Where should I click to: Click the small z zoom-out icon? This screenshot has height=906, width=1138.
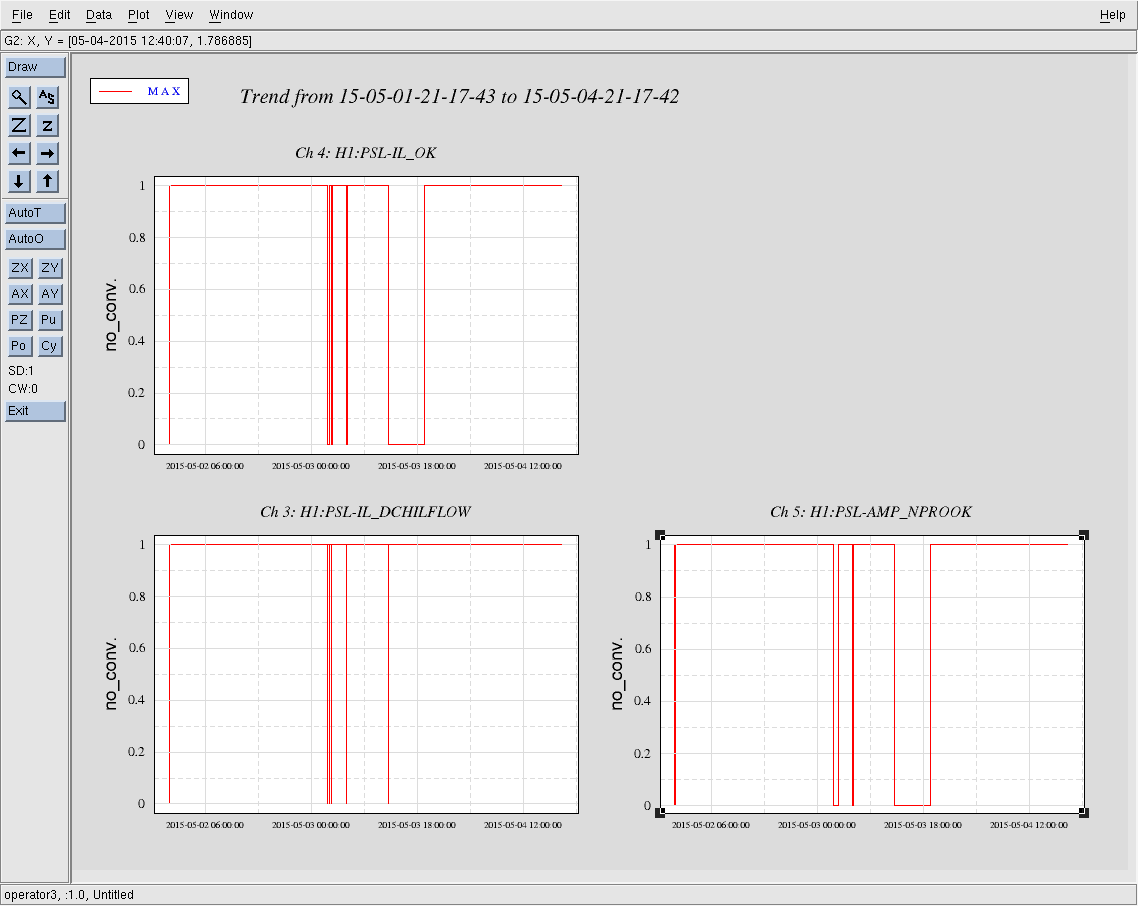[47, 125]
